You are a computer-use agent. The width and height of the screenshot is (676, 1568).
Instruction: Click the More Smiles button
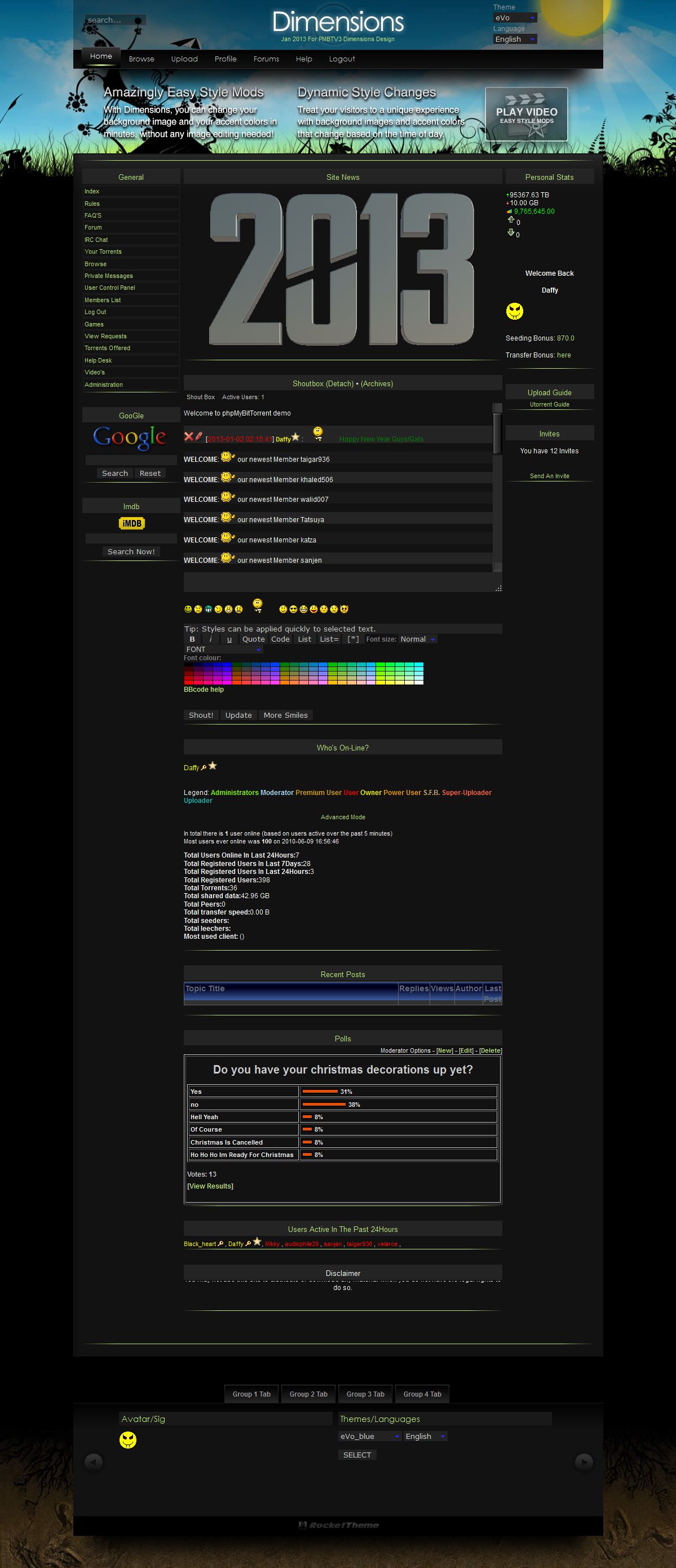(285, 715)
